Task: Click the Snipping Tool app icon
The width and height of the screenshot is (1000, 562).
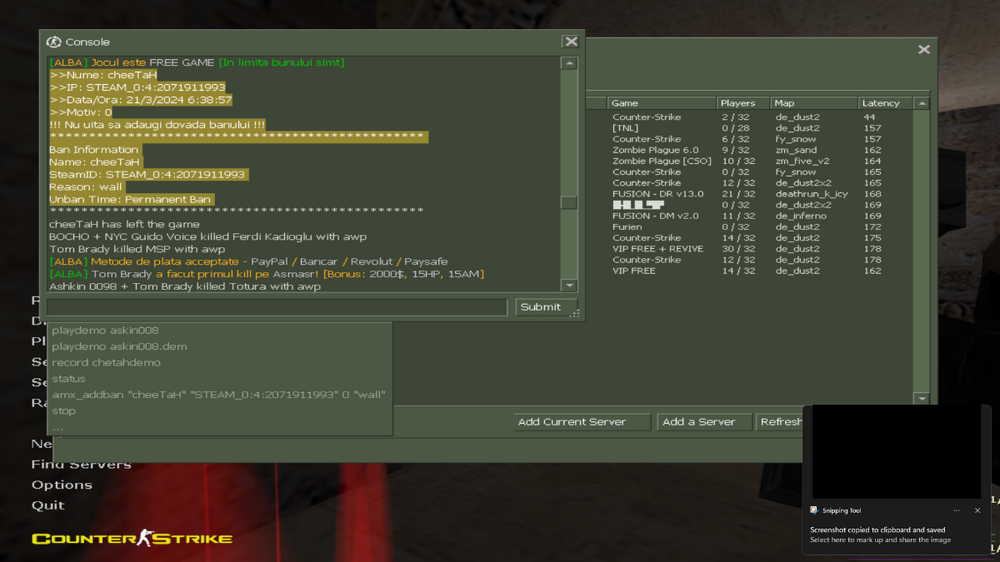Action: tap(815, 510)
